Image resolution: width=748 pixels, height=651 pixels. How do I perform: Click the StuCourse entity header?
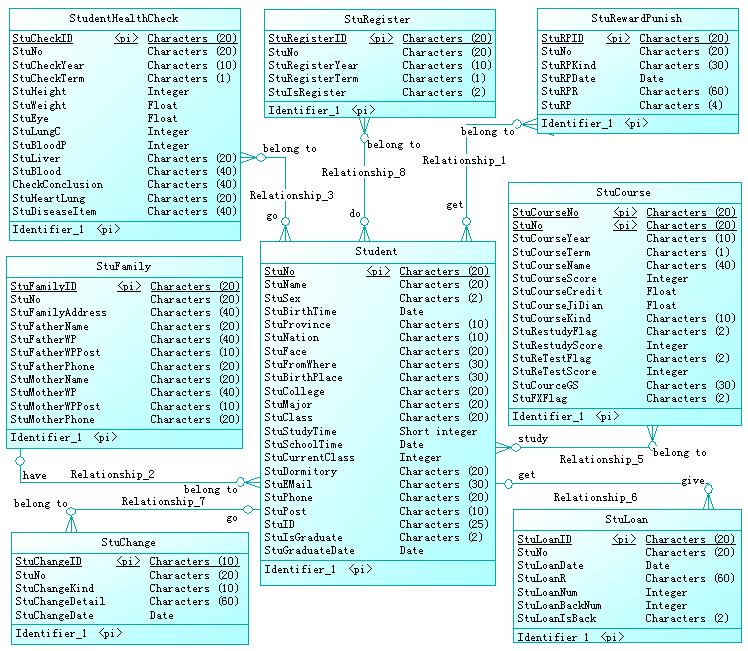(x=623, y=192)
